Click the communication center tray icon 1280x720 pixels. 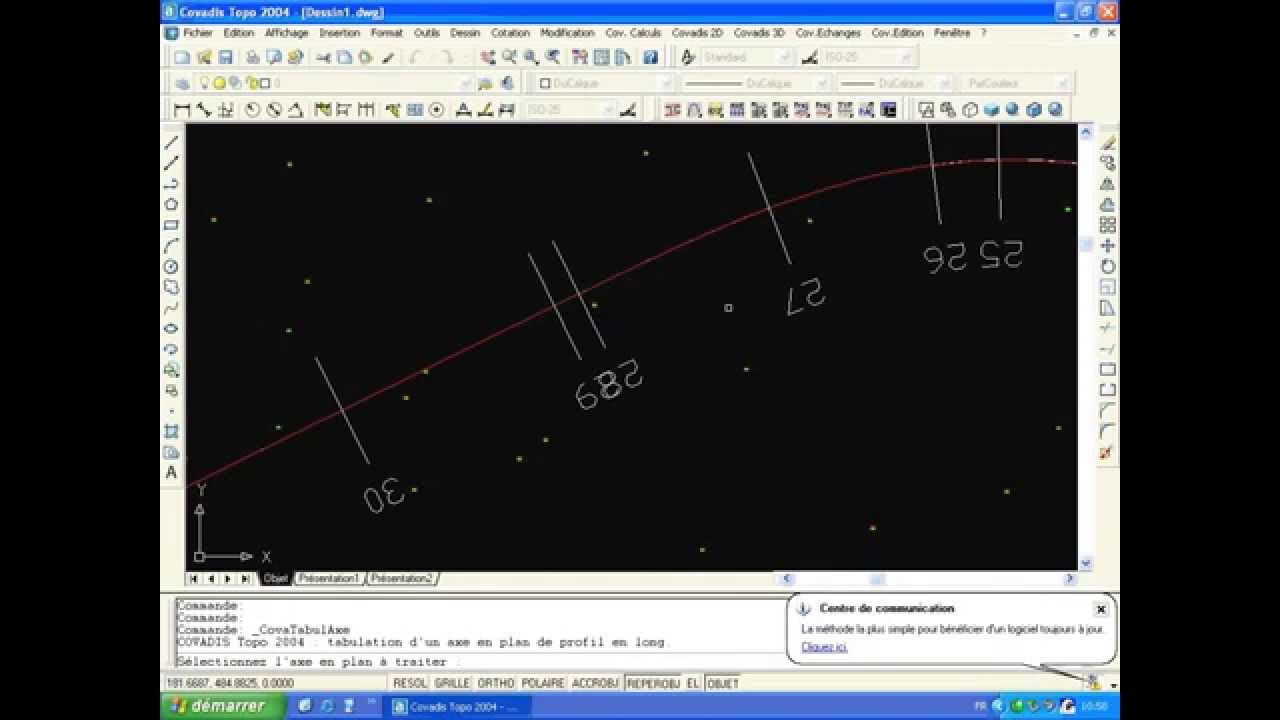click(1094, 683)
